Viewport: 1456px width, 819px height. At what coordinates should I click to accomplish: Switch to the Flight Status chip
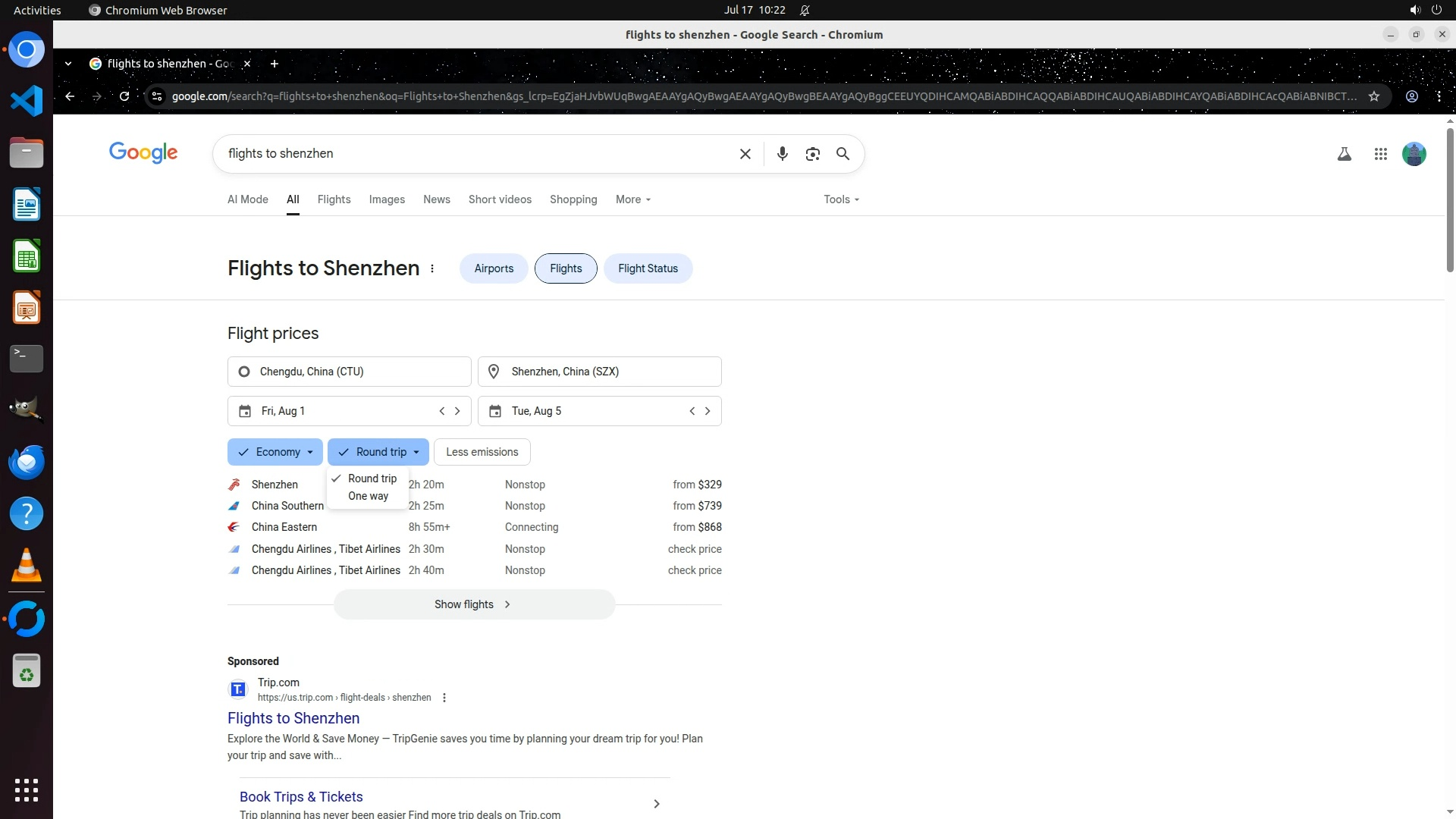pos(648,268)
